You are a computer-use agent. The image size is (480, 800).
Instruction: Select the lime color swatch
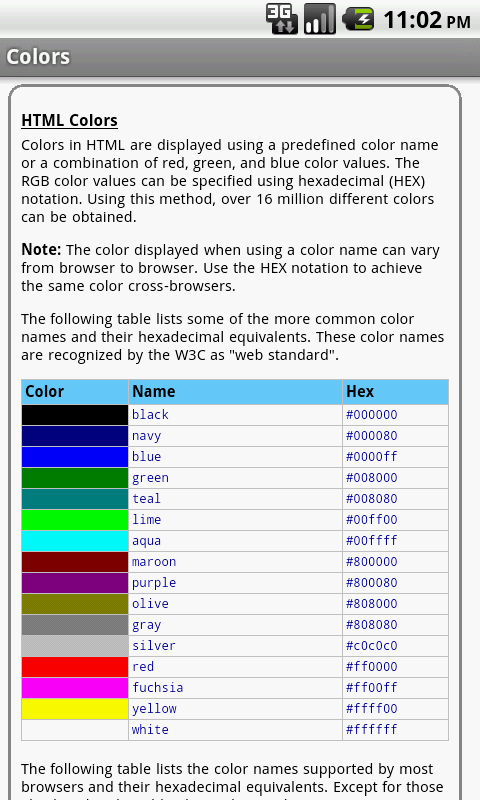74,520
